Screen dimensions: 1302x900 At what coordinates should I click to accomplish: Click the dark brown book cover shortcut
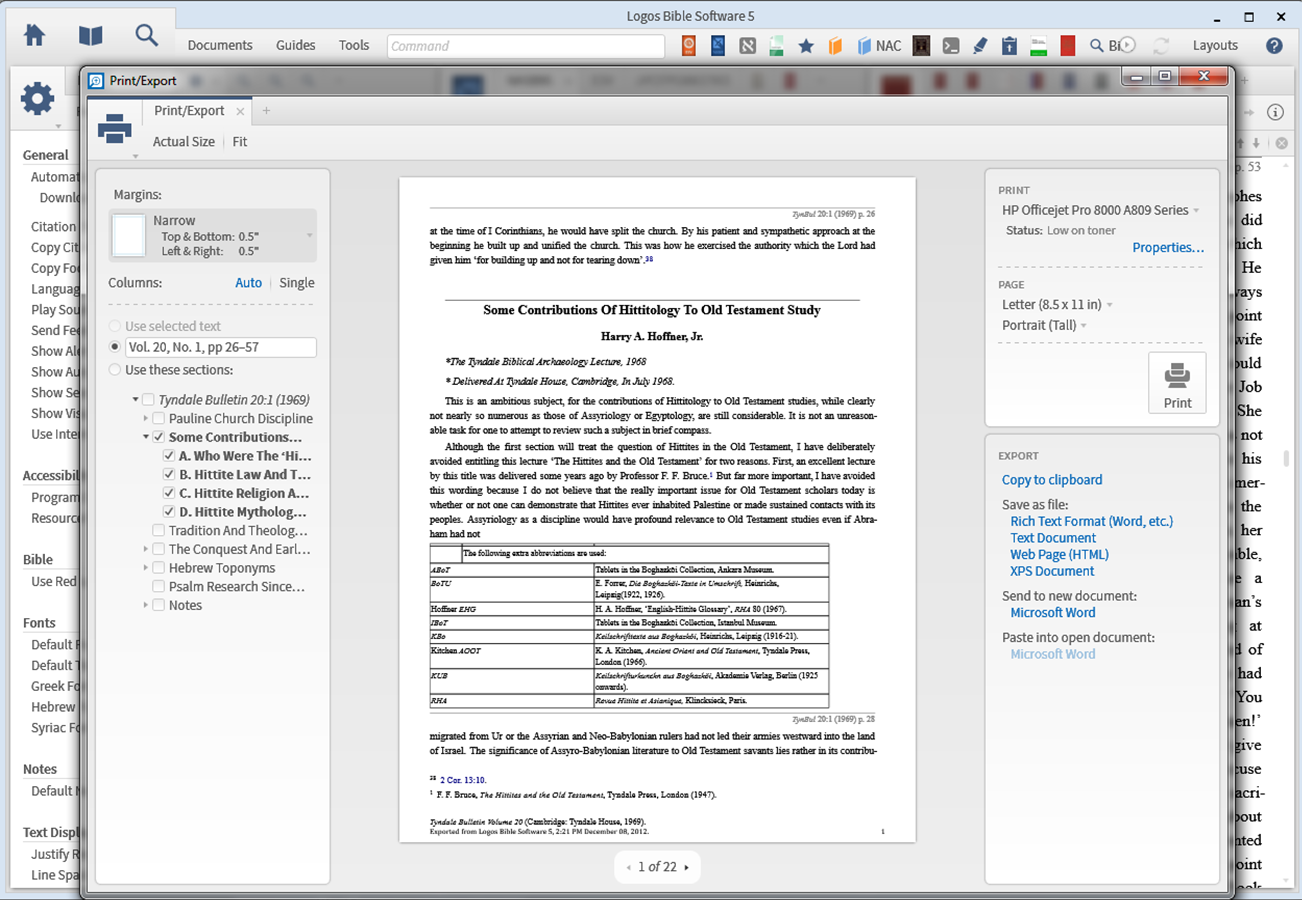tap(922, 45)
